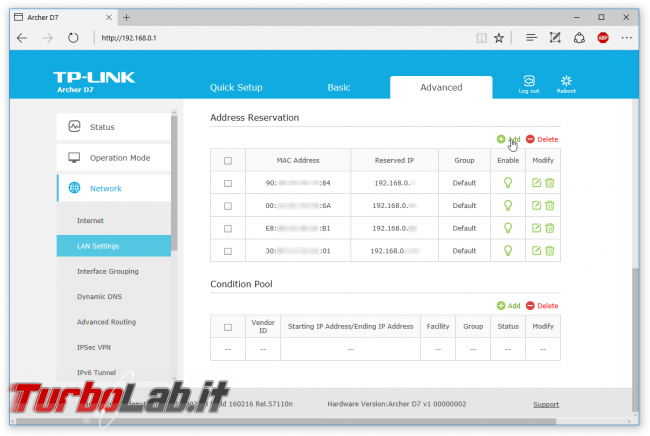This screenshot has height=436, width=650.
Task: Open the Support link in footer
Action: [x=546, y=404]
